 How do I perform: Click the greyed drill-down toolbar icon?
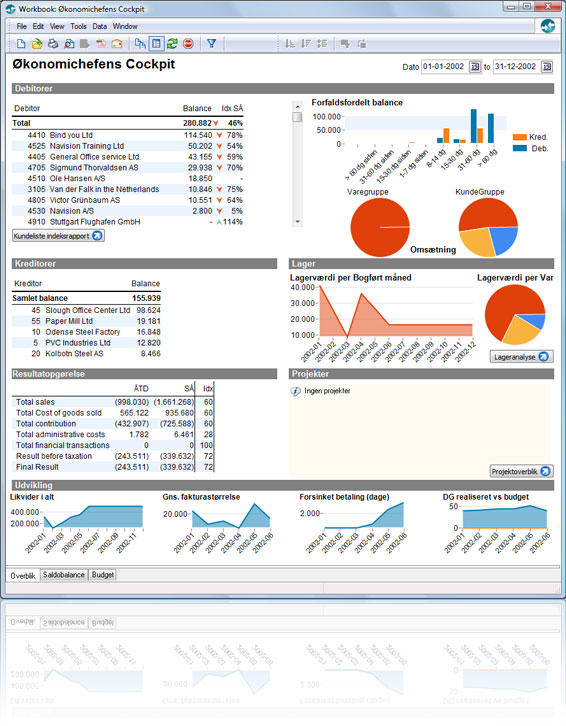click(x=345, y=44)
